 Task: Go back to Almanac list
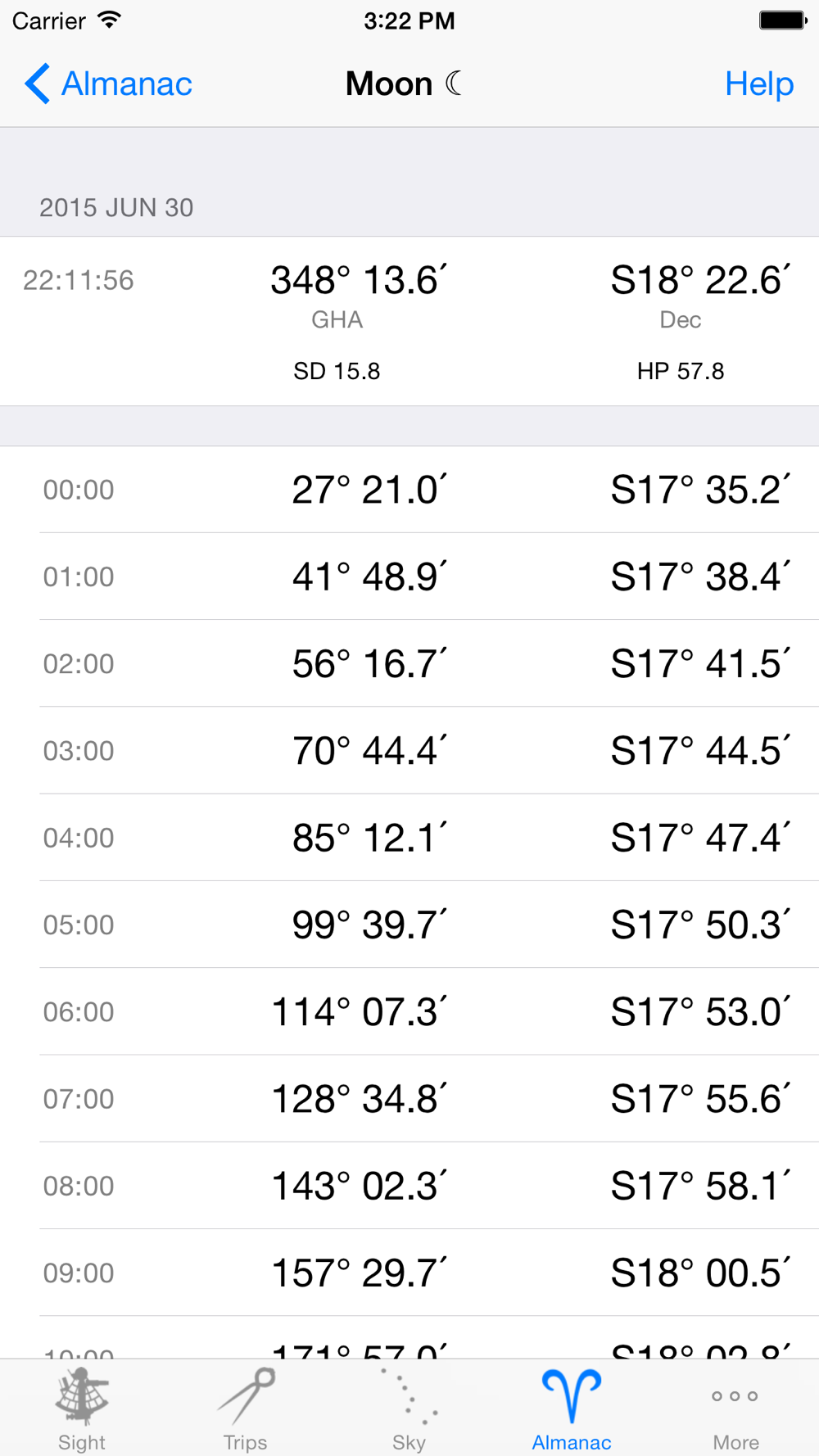(108, 84)
